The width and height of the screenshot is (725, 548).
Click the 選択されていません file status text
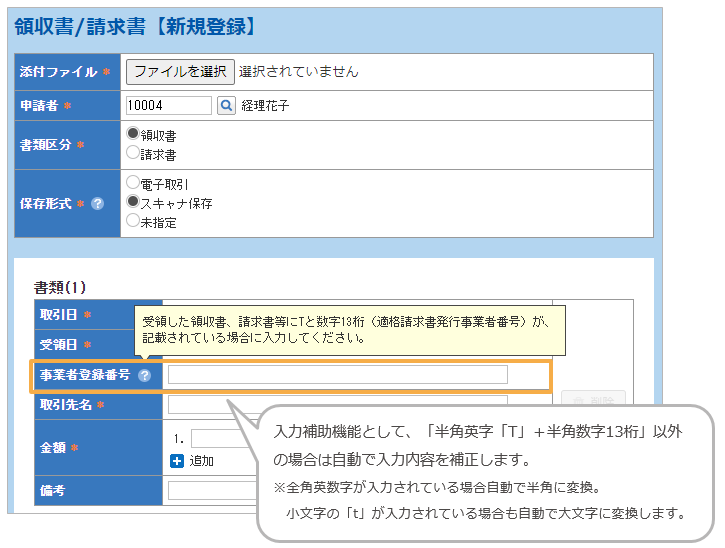298,71
